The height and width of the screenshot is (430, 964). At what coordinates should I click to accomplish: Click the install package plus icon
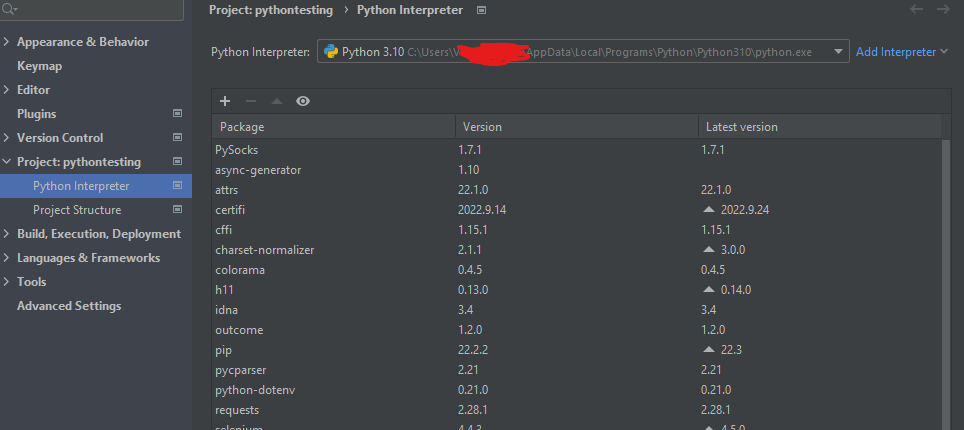point(225,101)
